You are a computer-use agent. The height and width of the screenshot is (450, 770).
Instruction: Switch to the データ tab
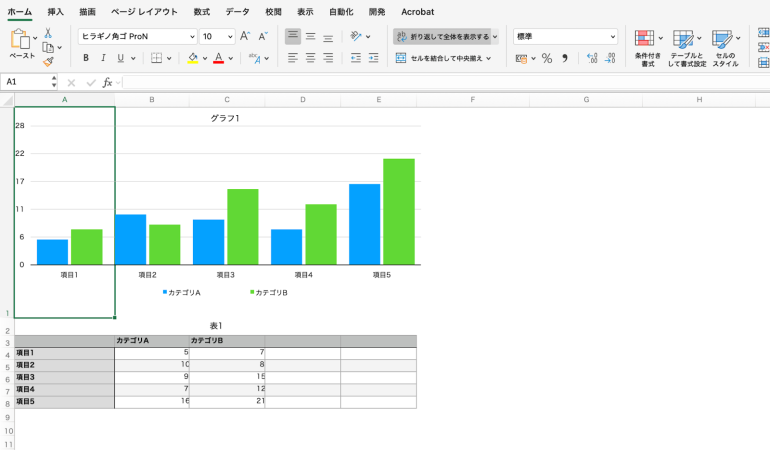[x=237, y=12]
